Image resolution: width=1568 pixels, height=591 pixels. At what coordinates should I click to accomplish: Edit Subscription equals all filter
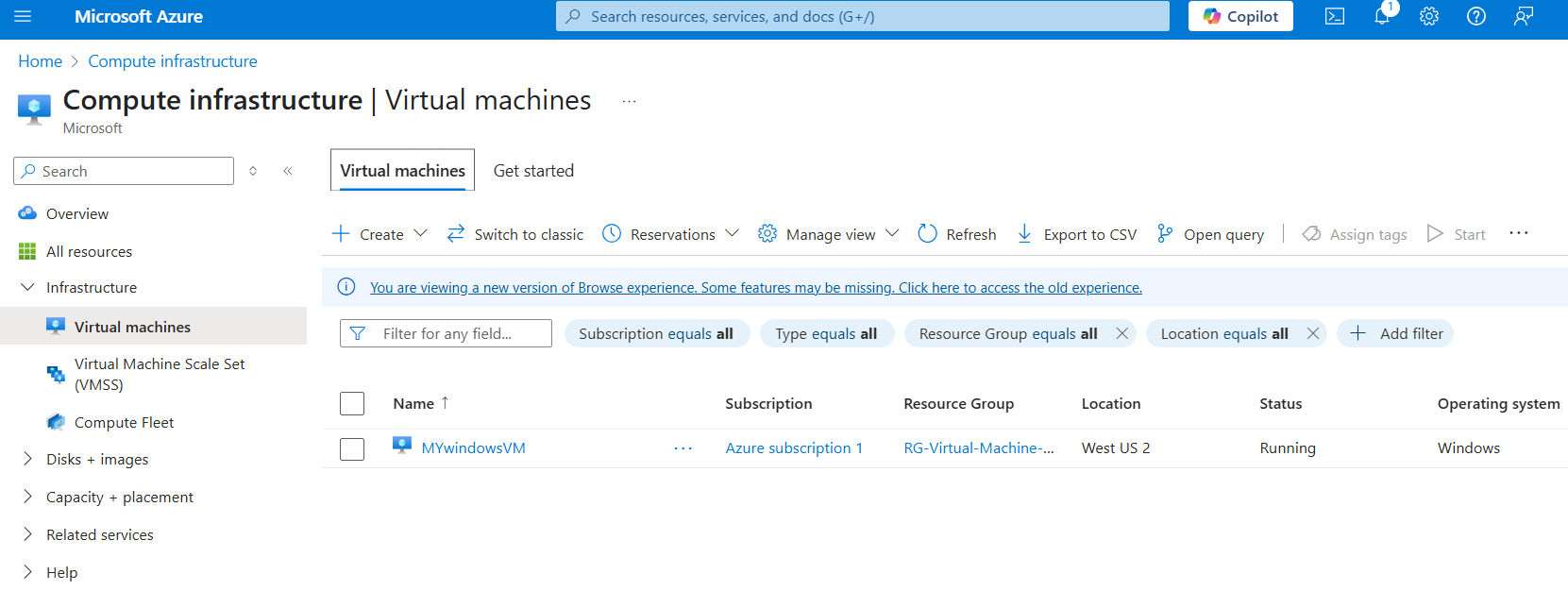(656, 333)
